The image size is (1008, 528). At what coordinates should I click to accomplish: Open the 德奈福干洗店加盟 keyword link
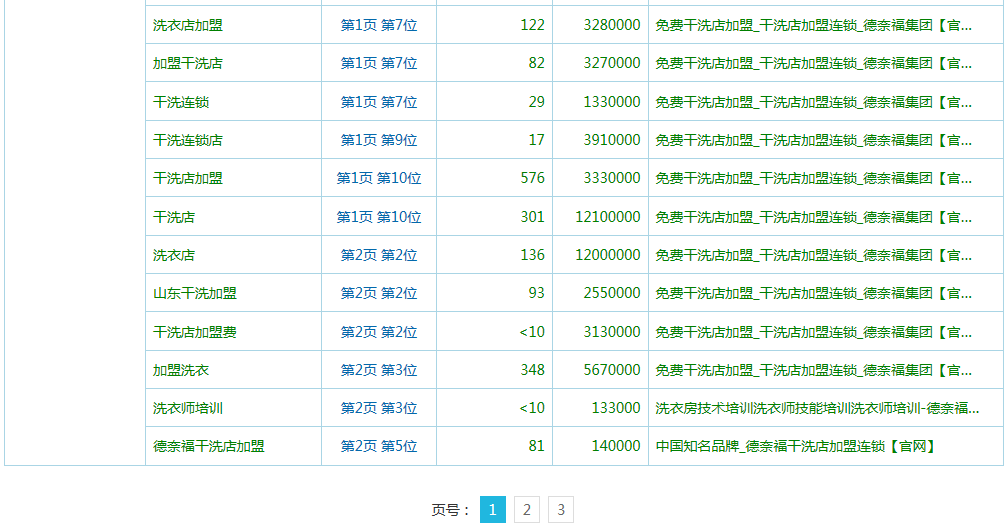click(x=209, y=446)
